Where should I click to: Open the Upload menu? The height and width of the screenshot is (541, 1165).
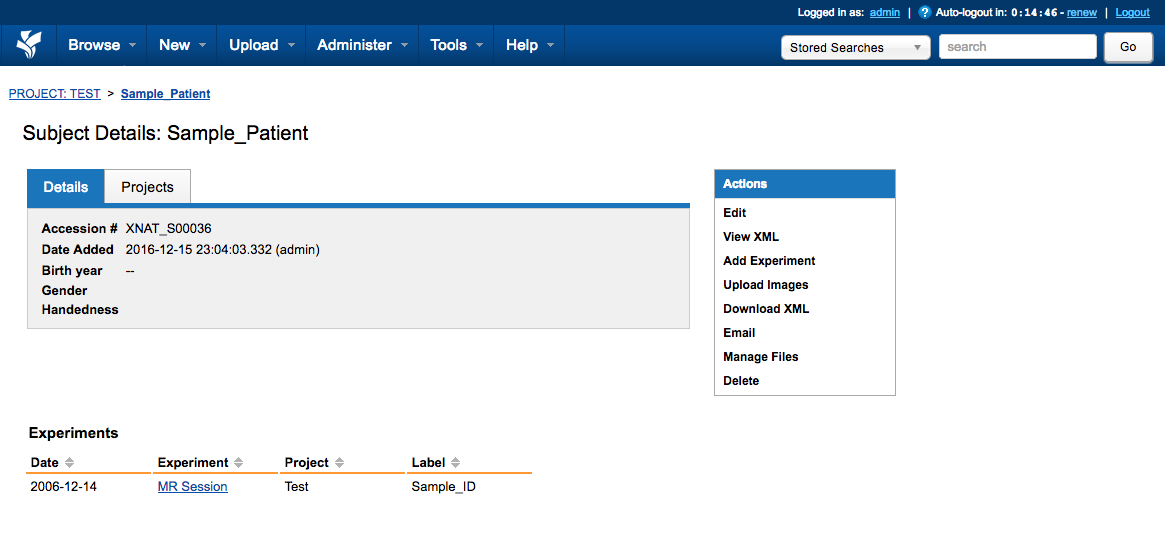coord(261,45)
